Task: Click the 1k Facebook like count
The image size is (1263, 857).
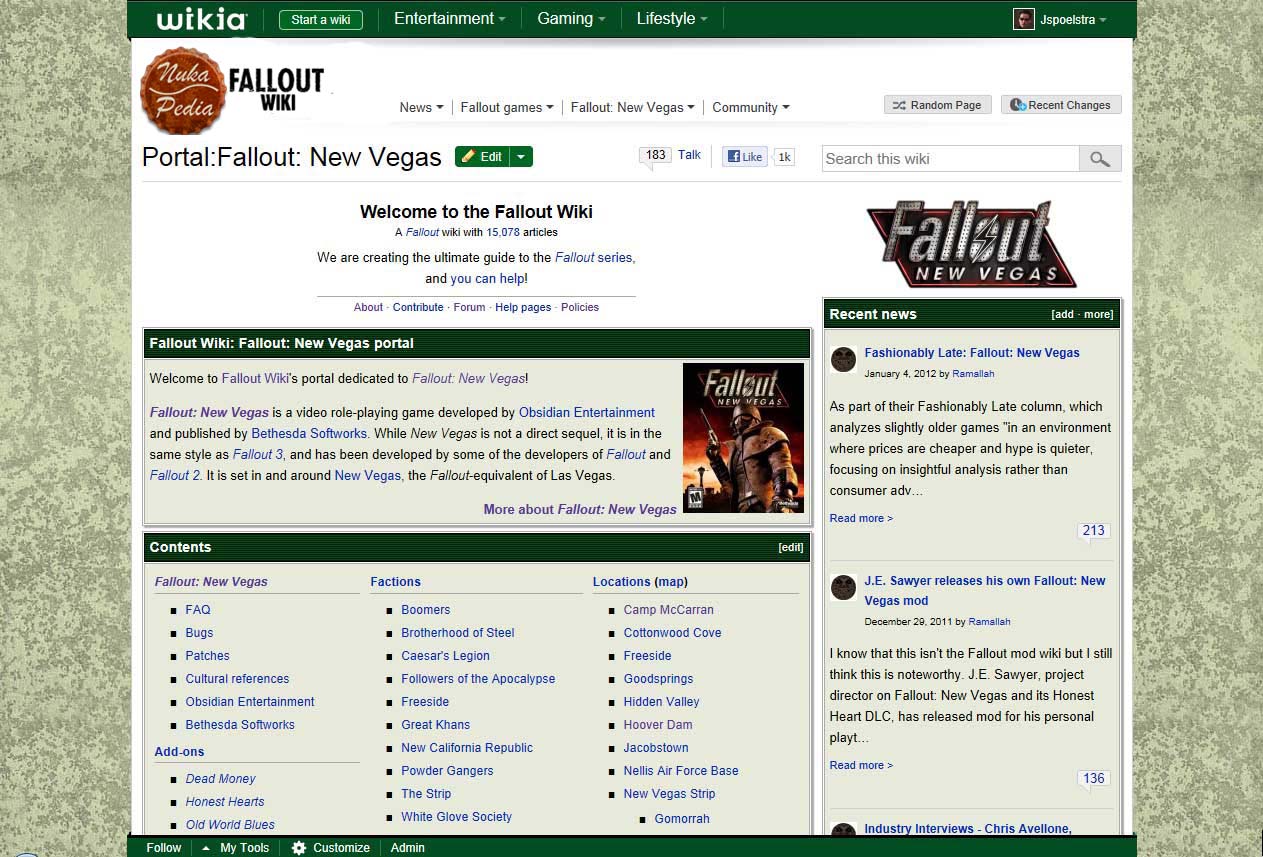Action: pyautogui.click(x=784, y=156)
